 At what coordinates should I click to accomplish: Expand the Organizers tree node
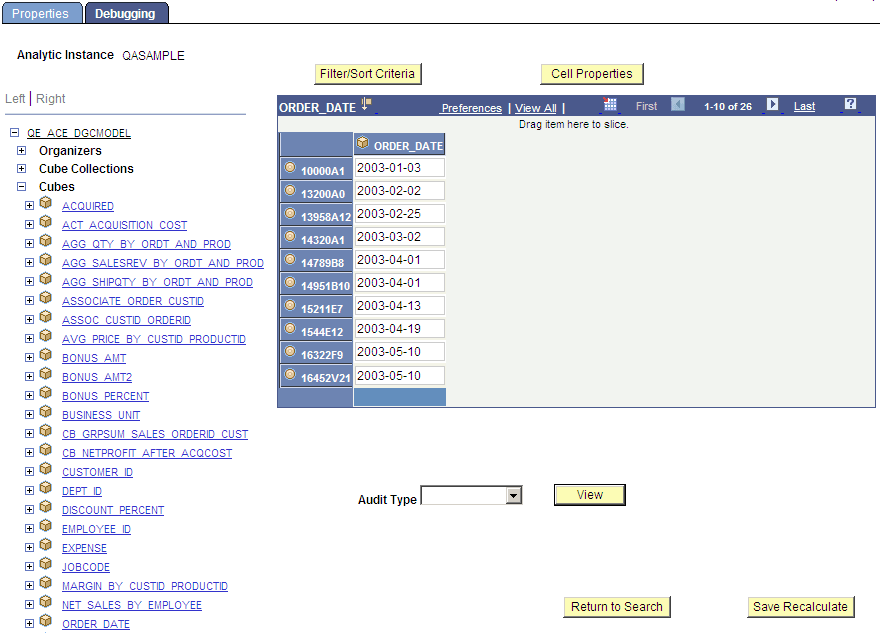21,150
